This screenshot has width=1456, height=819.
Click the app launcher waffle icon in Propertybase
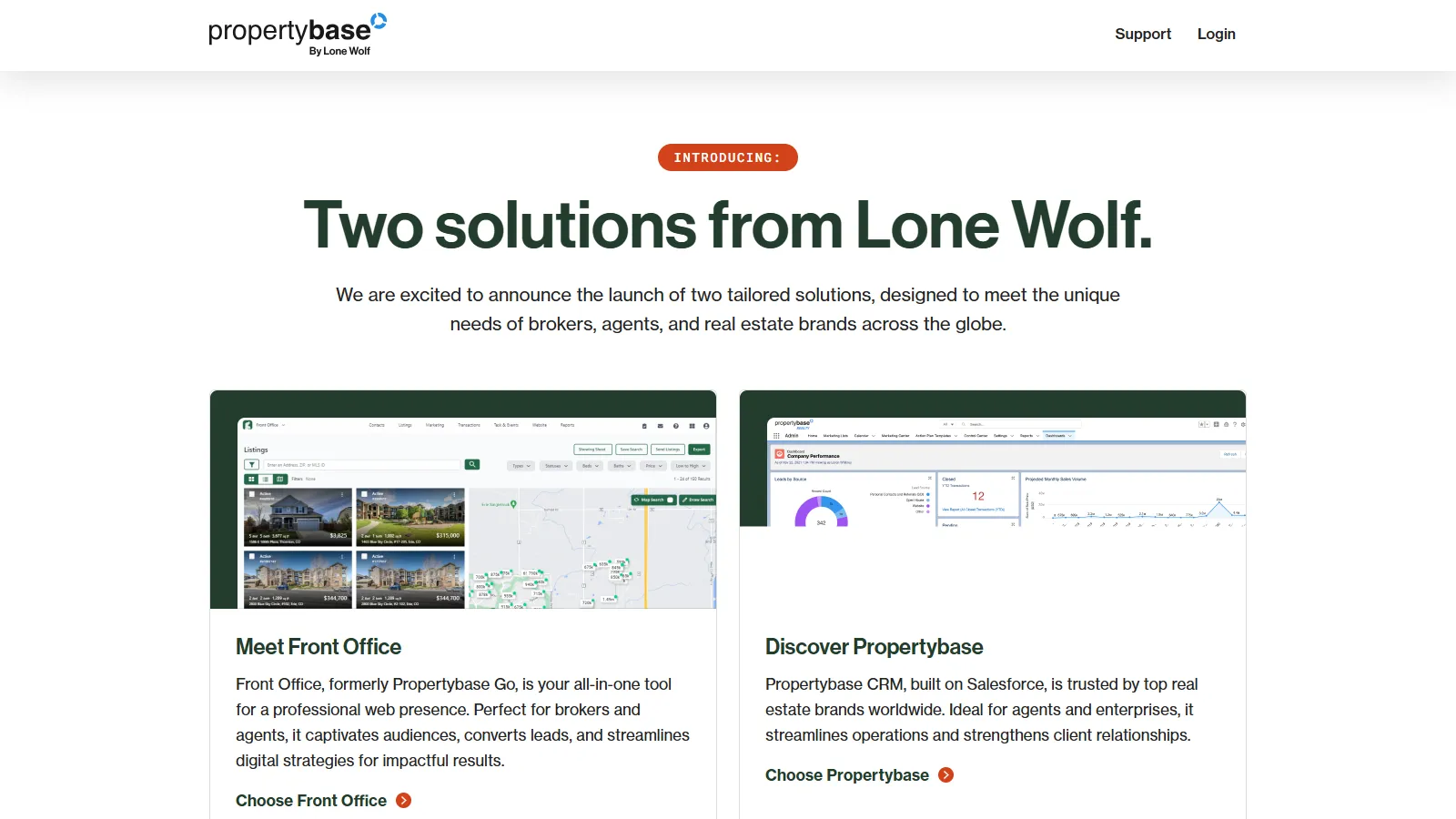pos(777,435)
